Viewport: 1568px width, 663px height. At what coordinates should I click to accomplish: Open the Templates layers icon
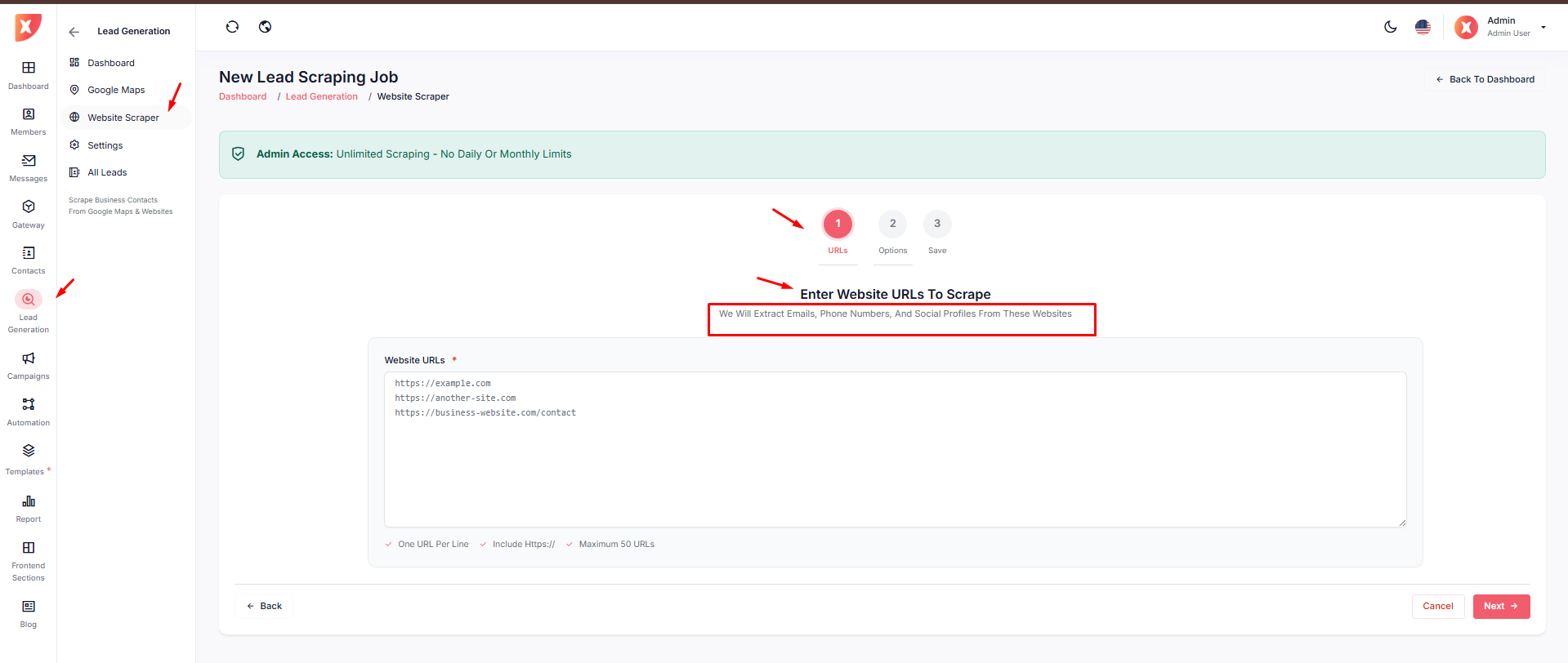pyautogui.click(x=29, y=451)
